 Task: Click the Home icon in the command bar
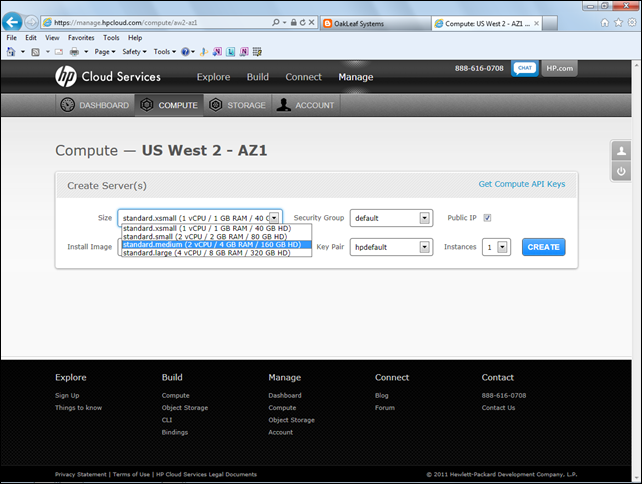click(x=11, y=52)
